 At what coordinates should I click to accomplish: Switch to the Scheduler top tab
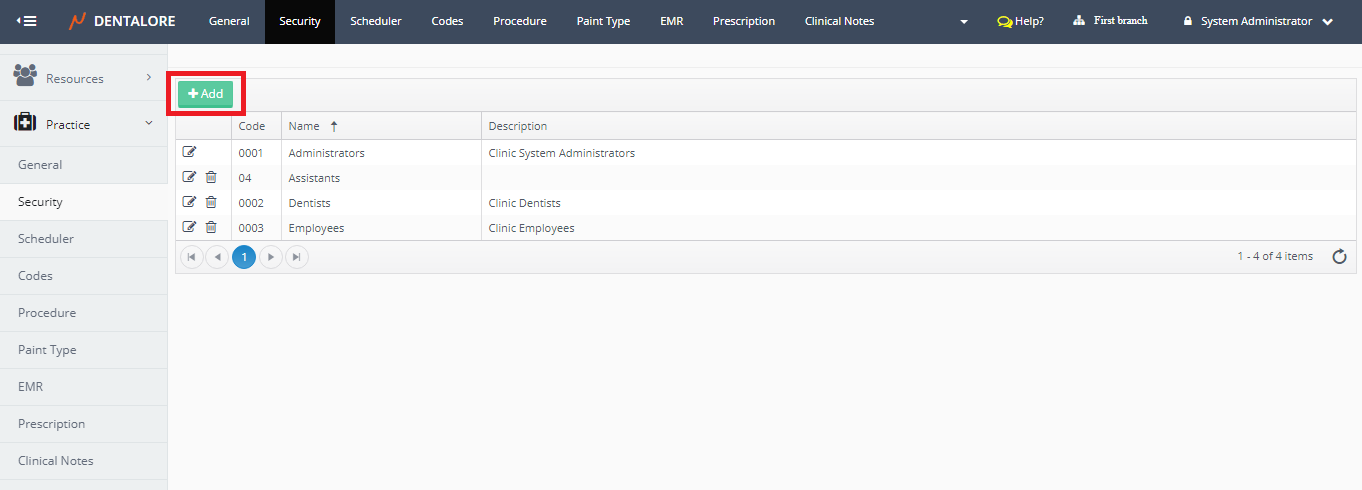[375, 21]
